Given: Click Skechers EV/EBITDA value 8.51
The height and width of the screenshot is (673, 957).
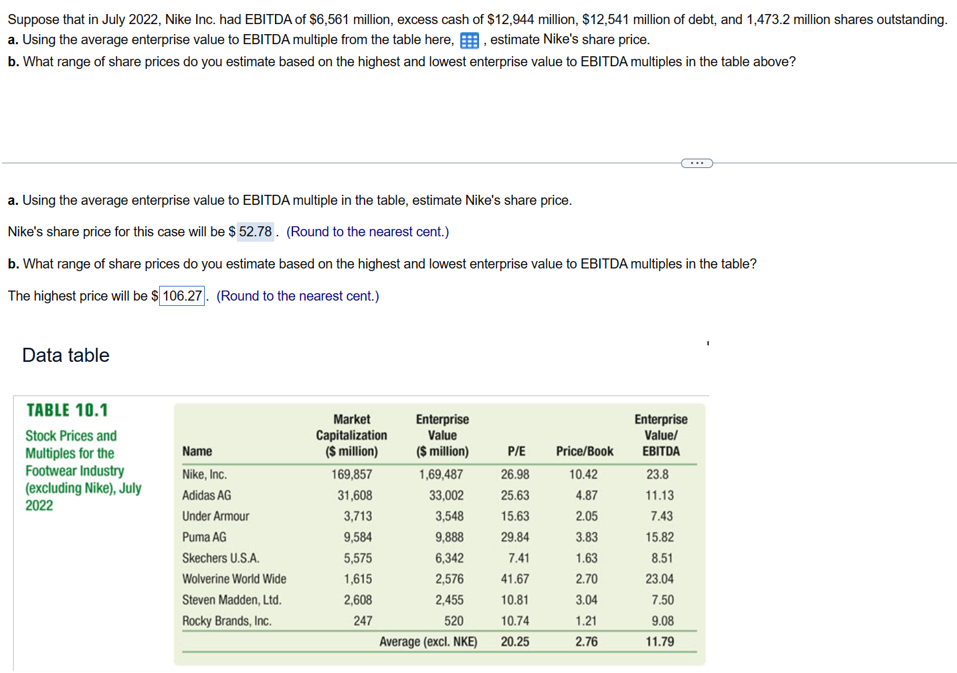Looking at the screenshot, I should pyautogui.click(x=662, y=558).
